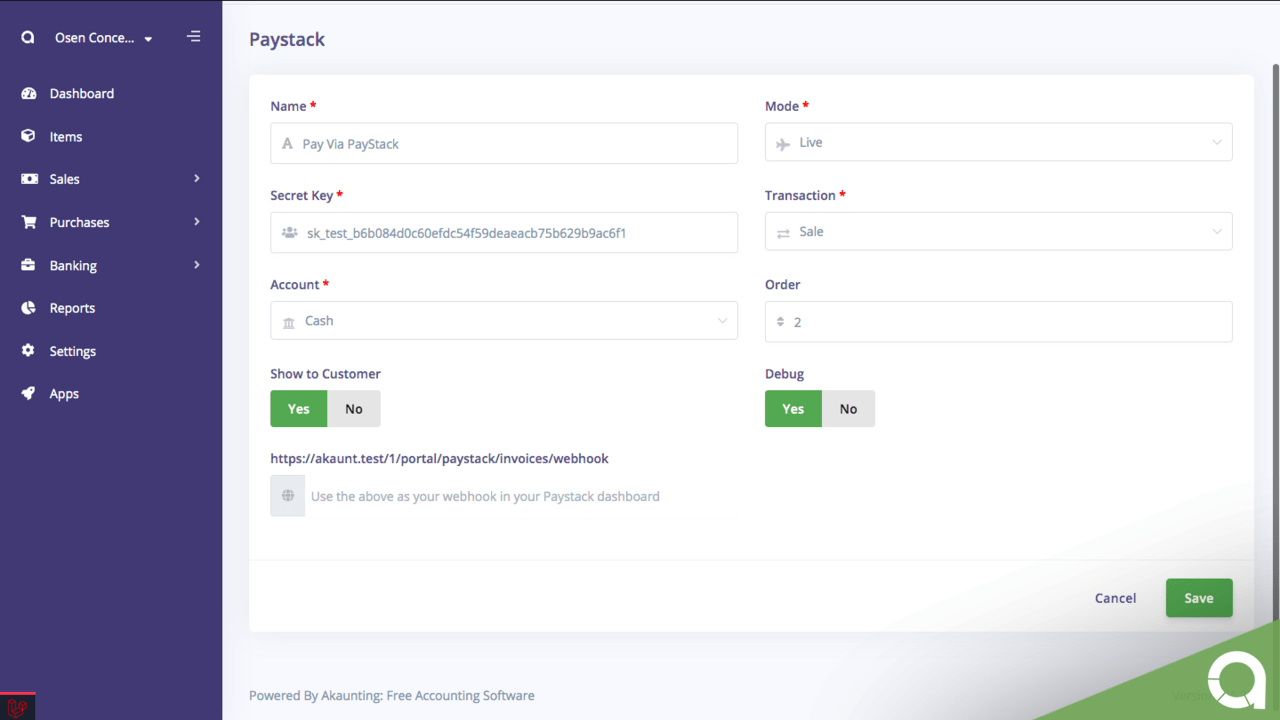Click the Purchases shopping cart icon
The image size is (1280, 720).
29,222
